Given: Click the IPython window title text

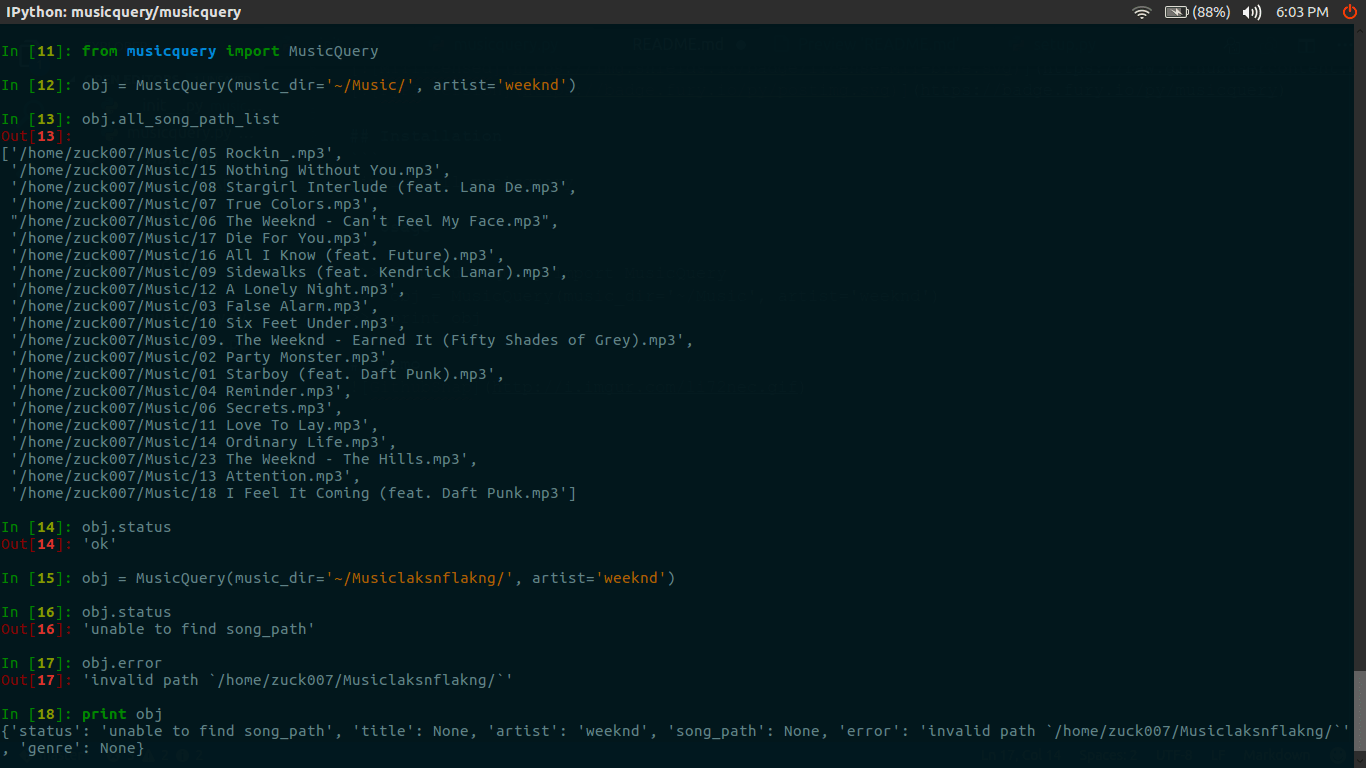Looking at the screenshot, I should (124, 12).
